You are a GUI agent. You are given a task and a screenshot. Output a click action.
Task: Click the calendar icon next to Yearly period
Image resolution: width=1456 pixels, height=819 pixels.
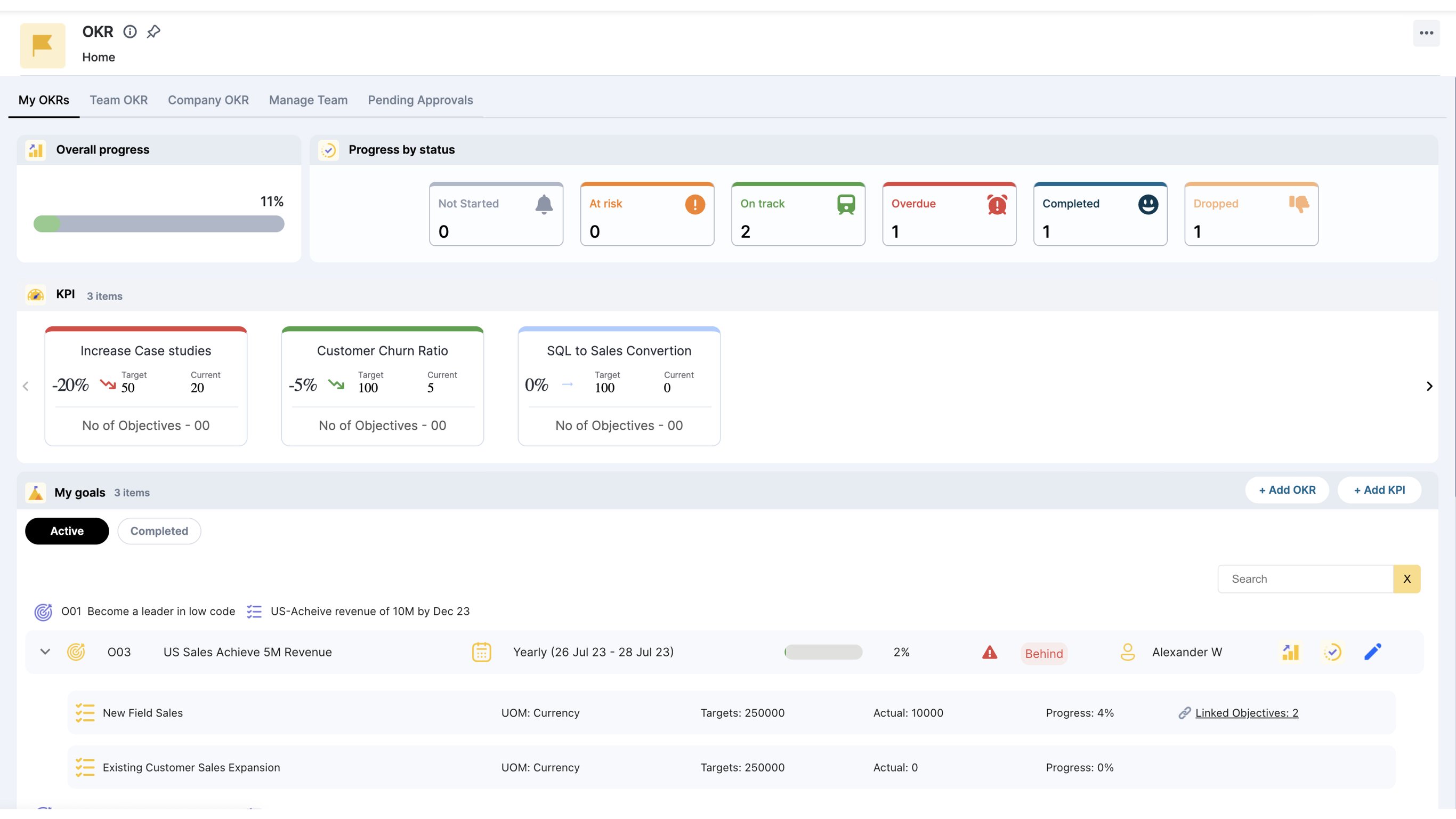[481, 652]
